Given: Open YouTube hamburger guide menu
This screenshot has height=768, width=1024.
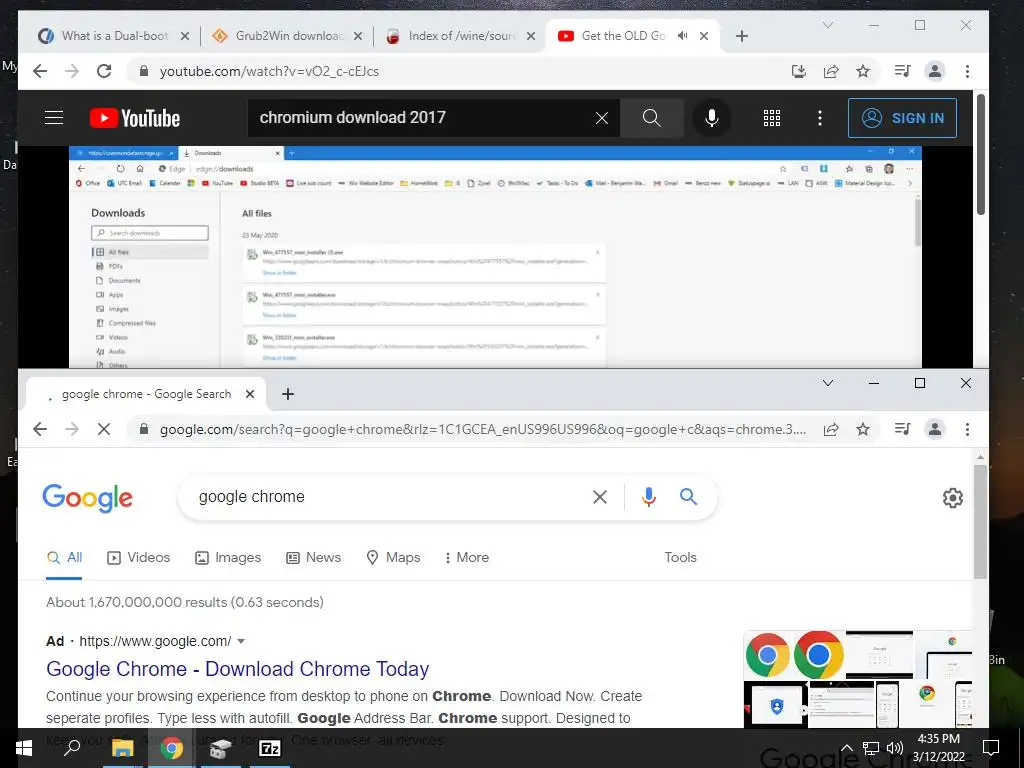Looking at the screenshot, I should (54, 118).
